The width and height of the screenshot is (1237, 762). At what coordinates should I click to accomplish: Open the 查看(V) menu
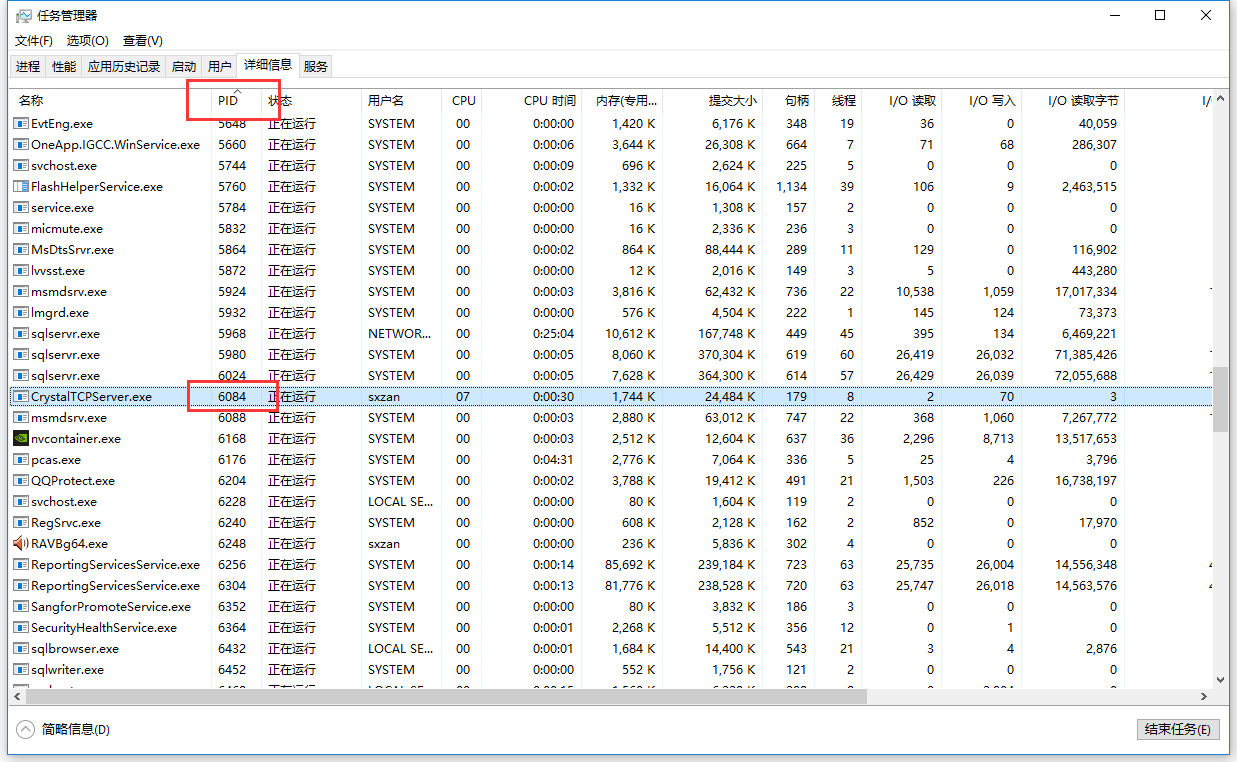click(x=142, y=41)
